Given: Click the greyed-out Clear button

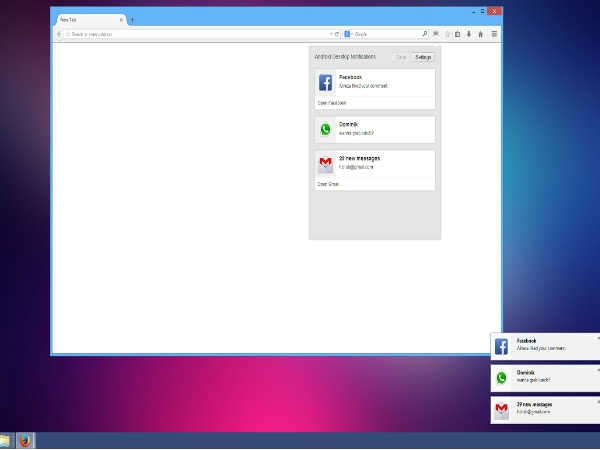Looking at the screenshot, I should 401,57.
